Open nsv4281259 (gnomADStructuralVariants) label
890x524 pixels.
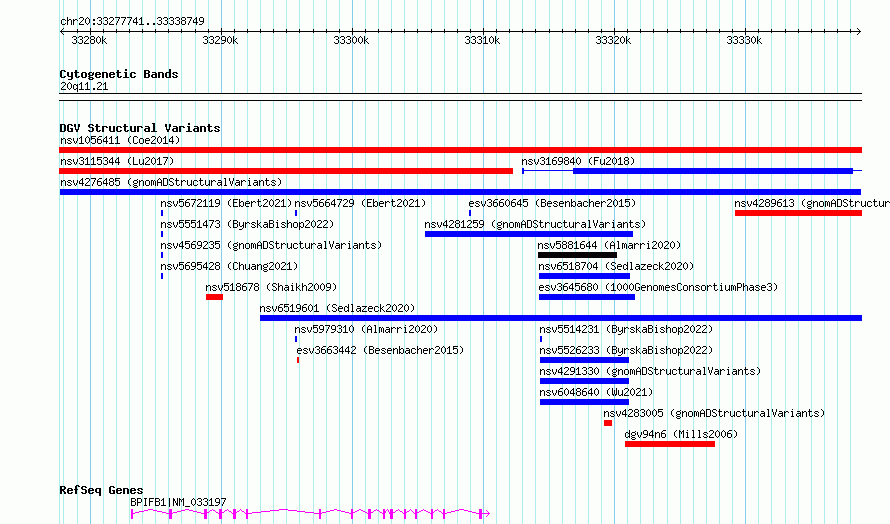coord(535,224)
